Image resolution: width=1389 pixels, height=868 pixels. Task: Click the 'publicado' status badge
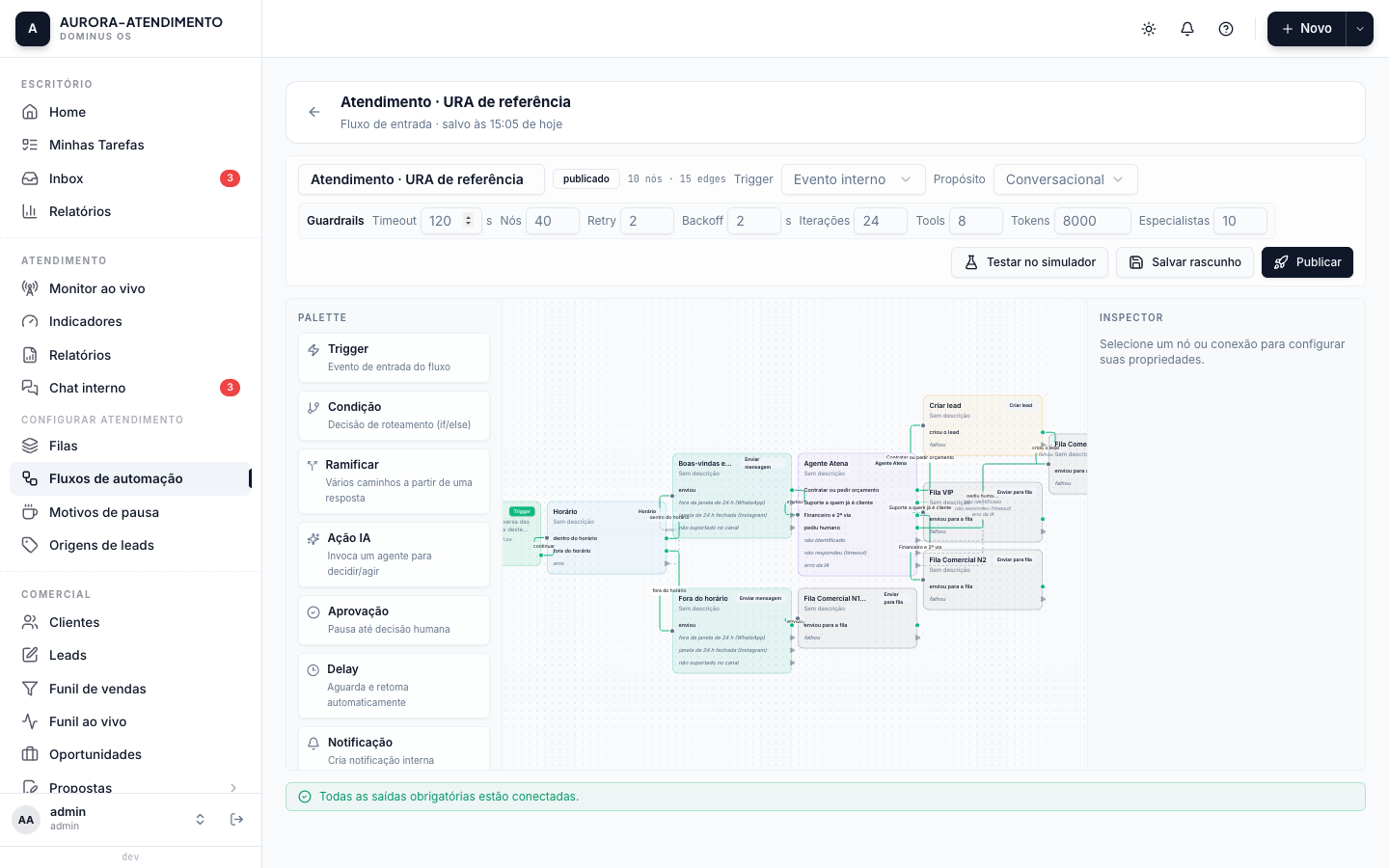pos(586,179)
